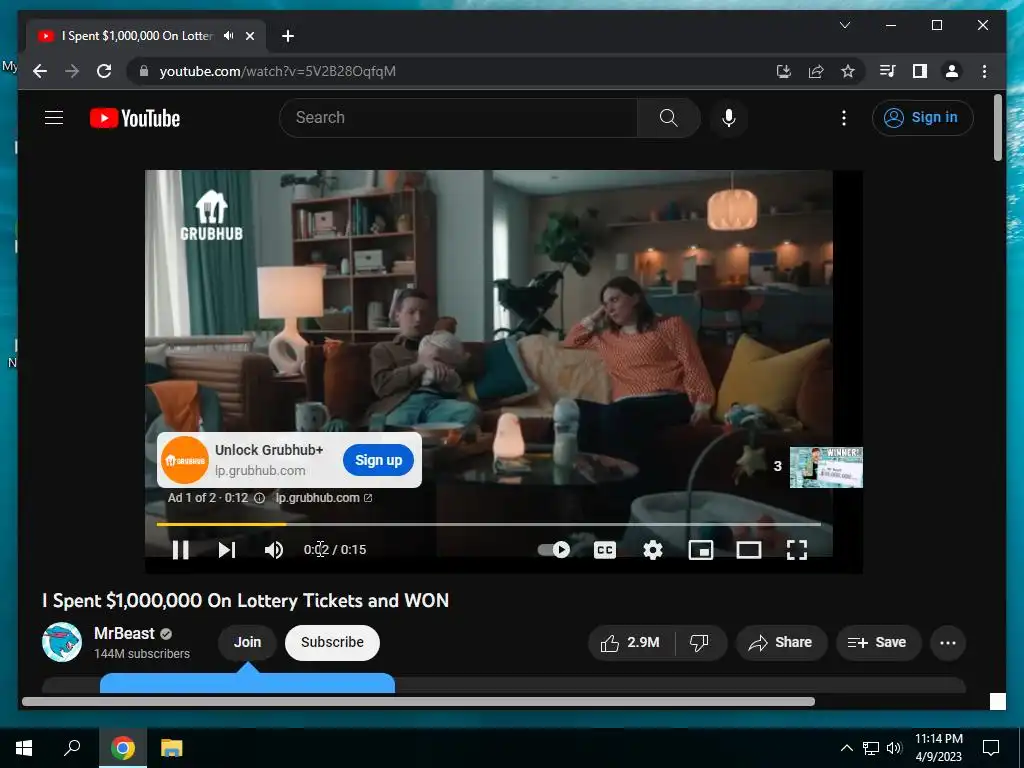Visit lp.grubhub.com link below ad card
This screenshot has height=768, width=1024.
click(x=323, y=498)
